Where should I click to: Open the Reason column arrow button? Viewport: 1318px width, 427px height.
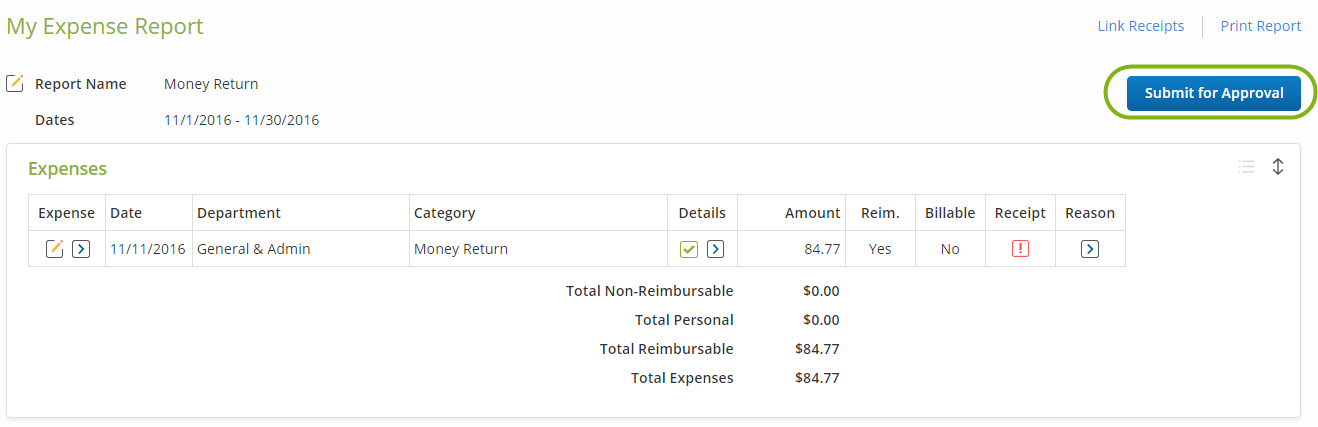tap(1090, 249)
